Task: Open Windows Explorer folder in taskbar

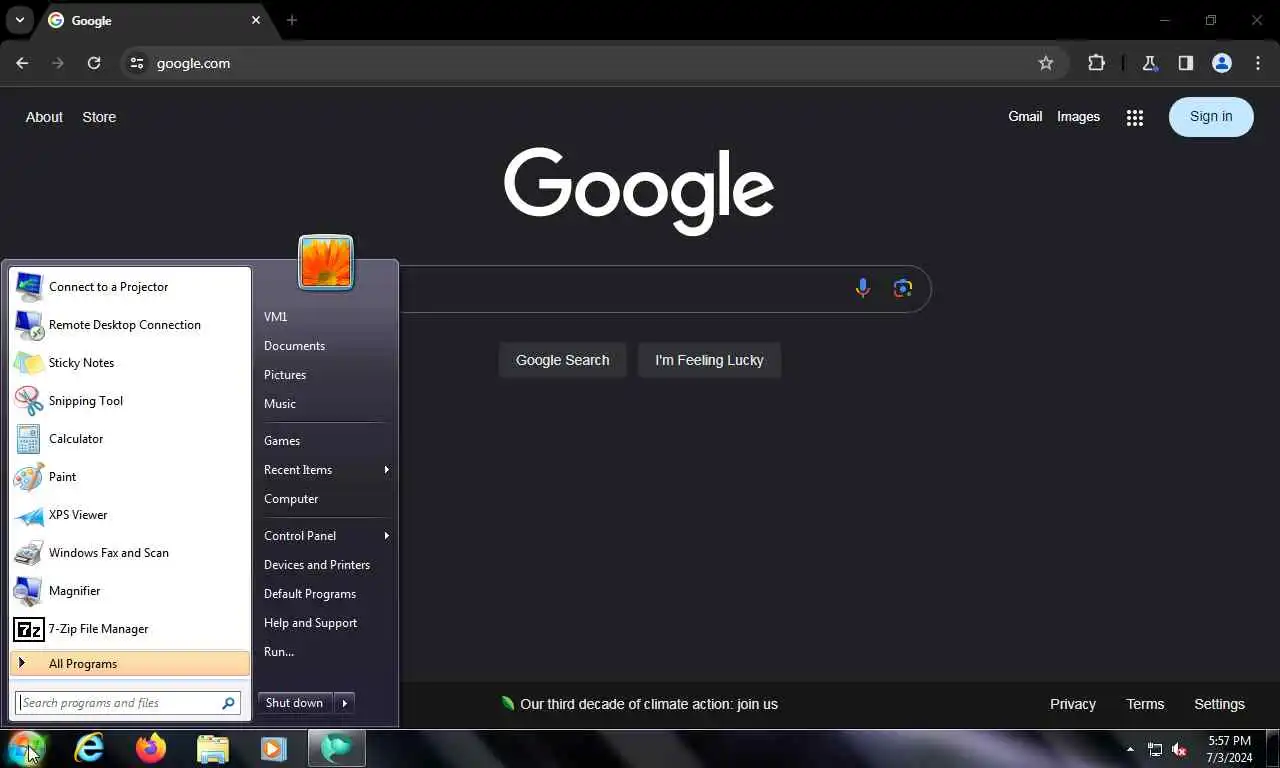Action: [213, 748]
